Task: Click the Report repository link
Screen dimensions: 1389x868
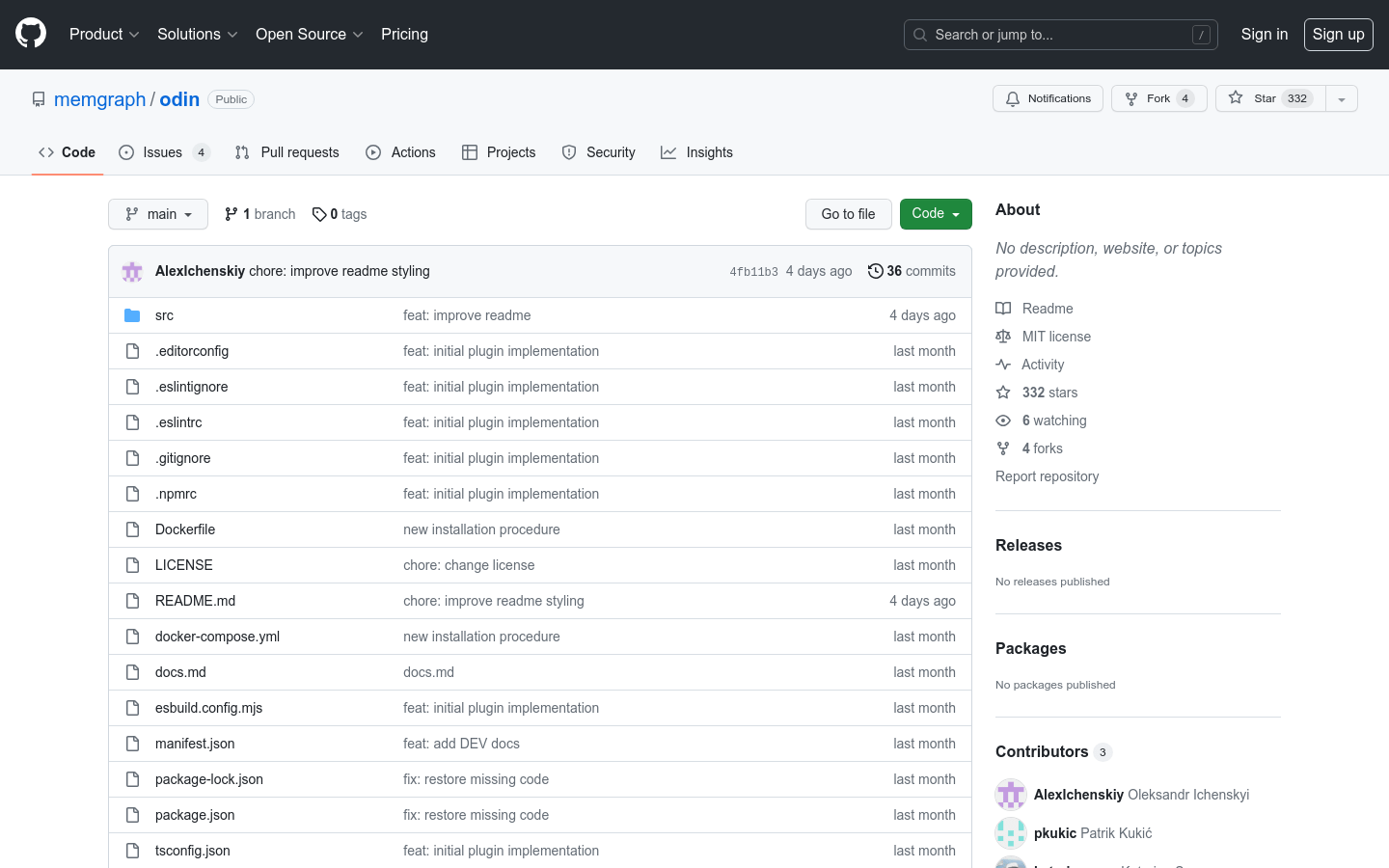Action: [1047, 476]
